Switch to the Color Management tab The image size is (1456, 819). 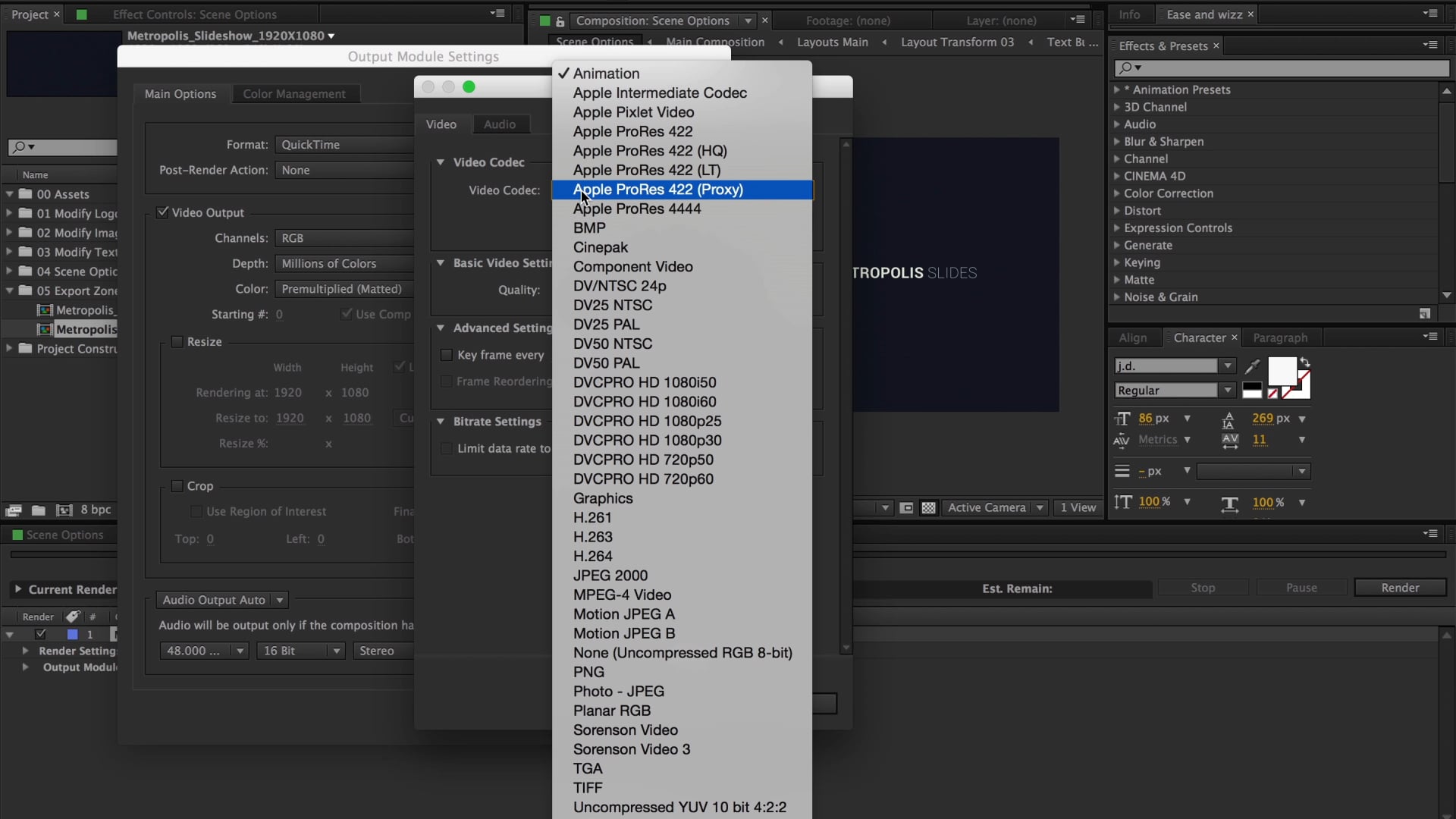coord(294,94)
